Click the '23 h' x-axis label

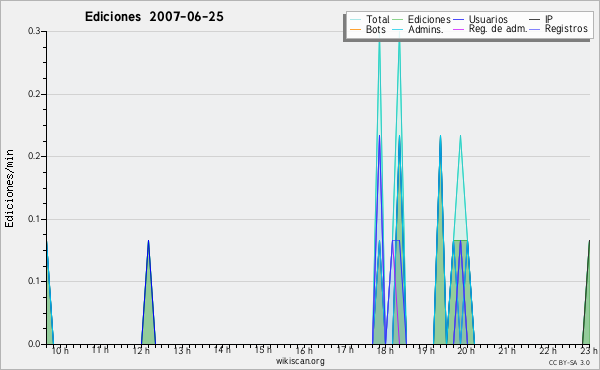click(x=589, y=351)
